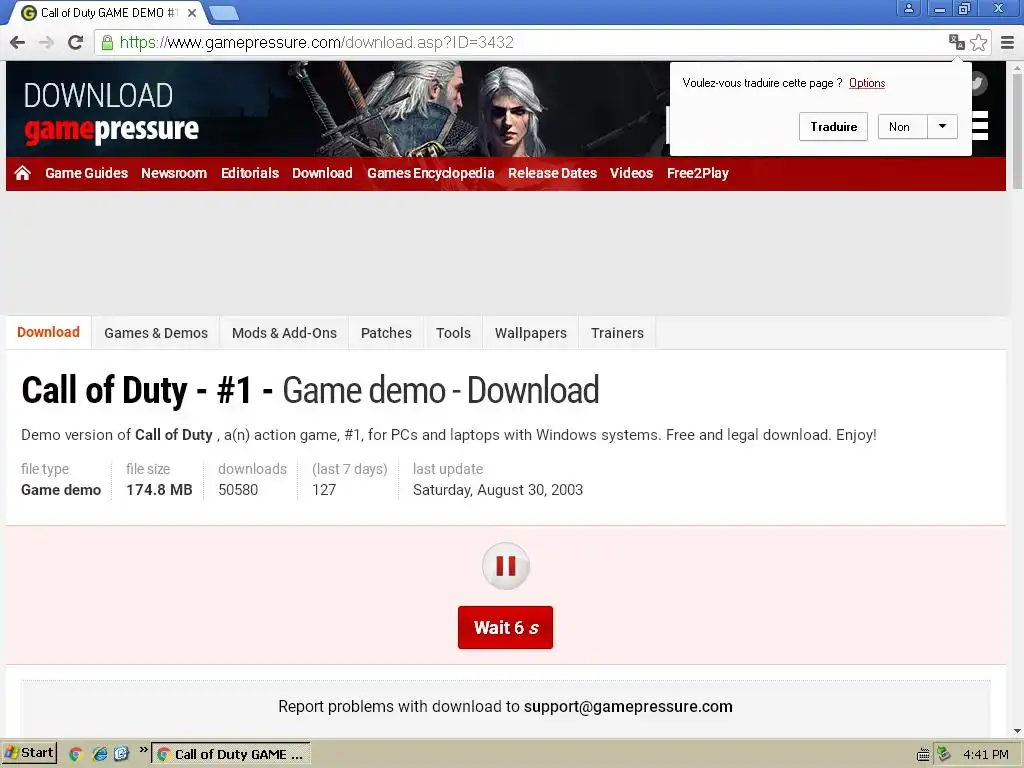Open the Chrome hamburger menu

click(x=1008, y=42)
